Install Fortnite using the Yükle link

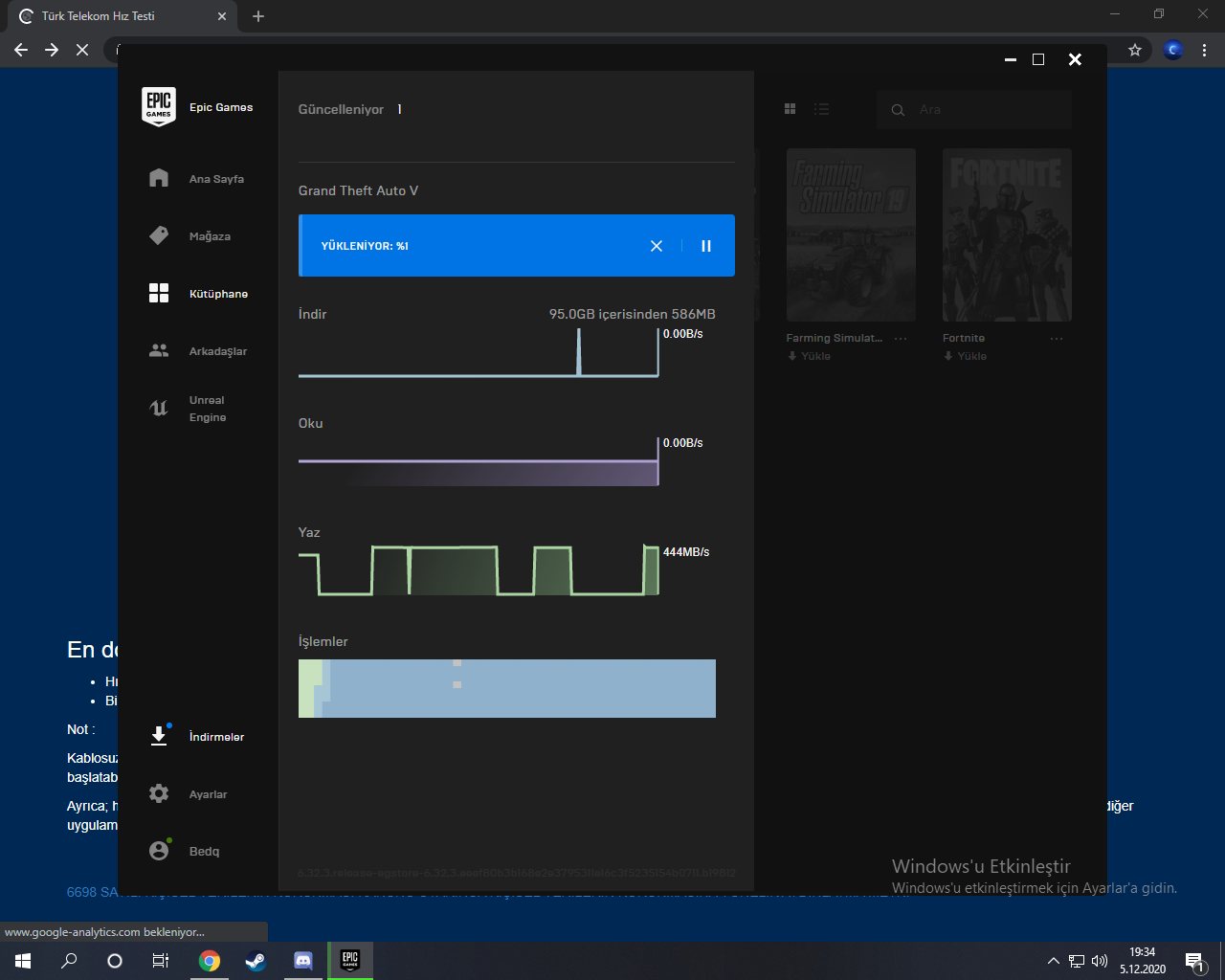[966, 356]
